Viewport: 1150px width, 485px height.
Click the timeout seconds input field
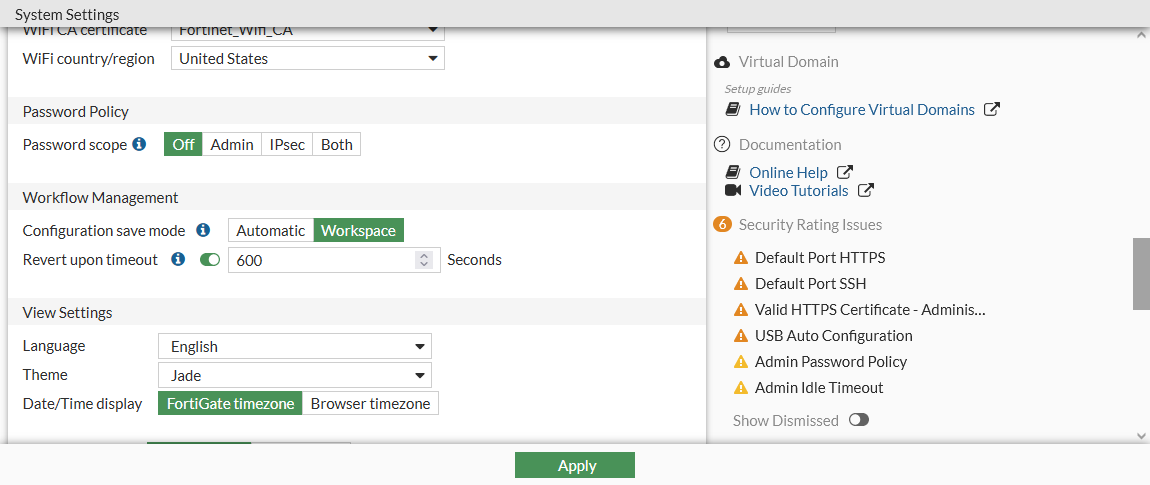322,260
